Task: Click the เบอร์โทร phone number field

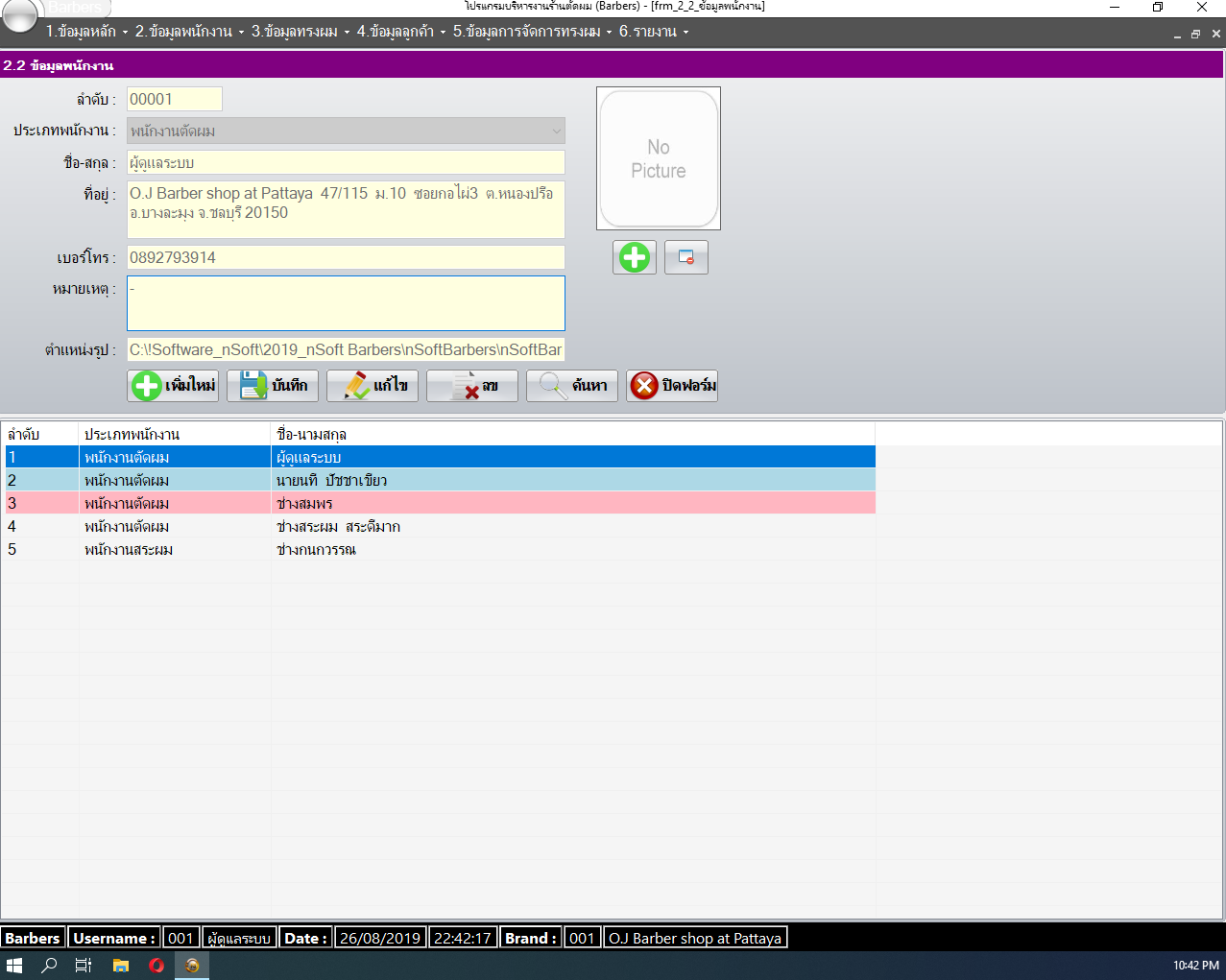Action: (x=346, y=257)
